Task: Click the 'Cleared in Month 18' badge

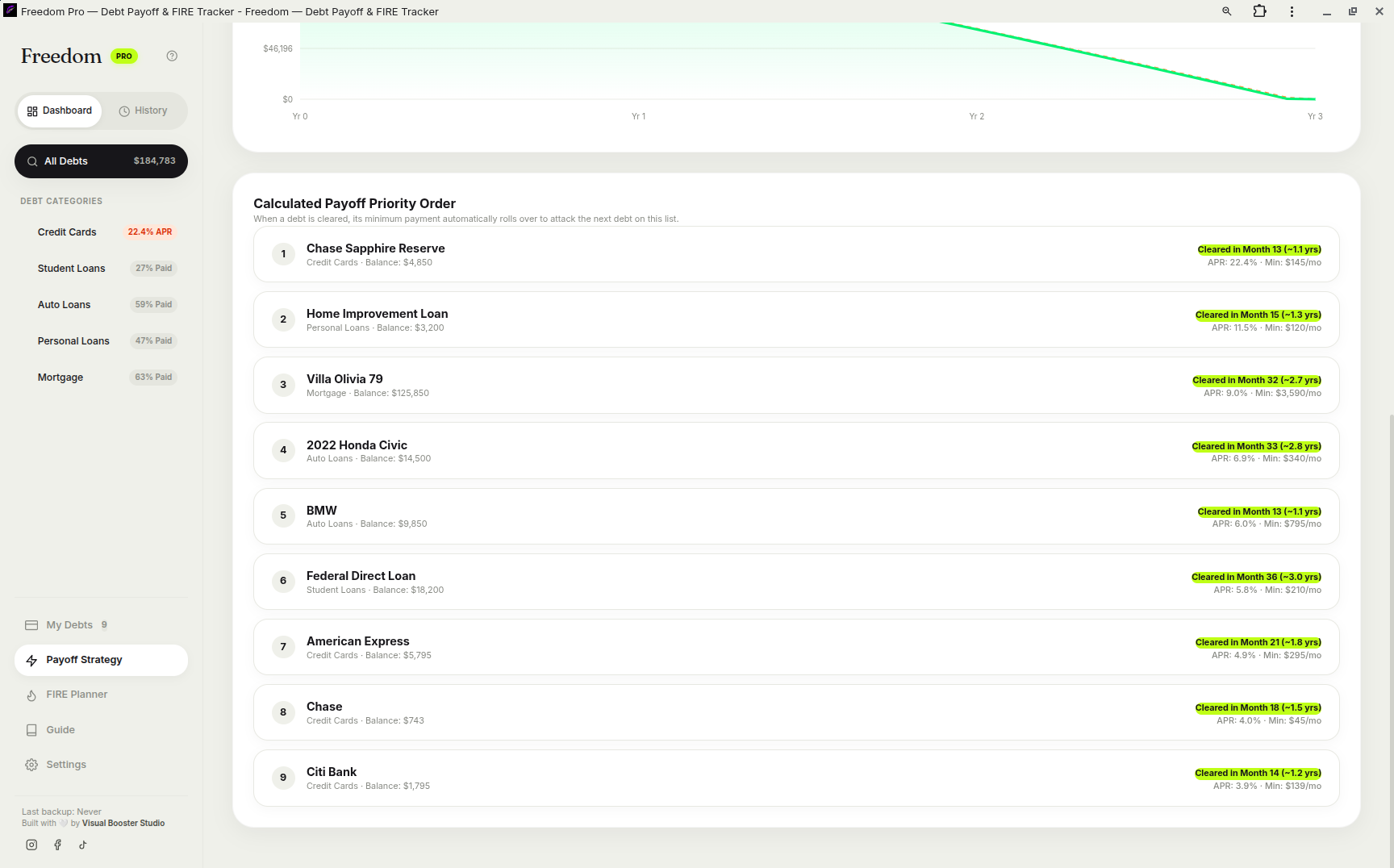Action: pos(1258,708)
